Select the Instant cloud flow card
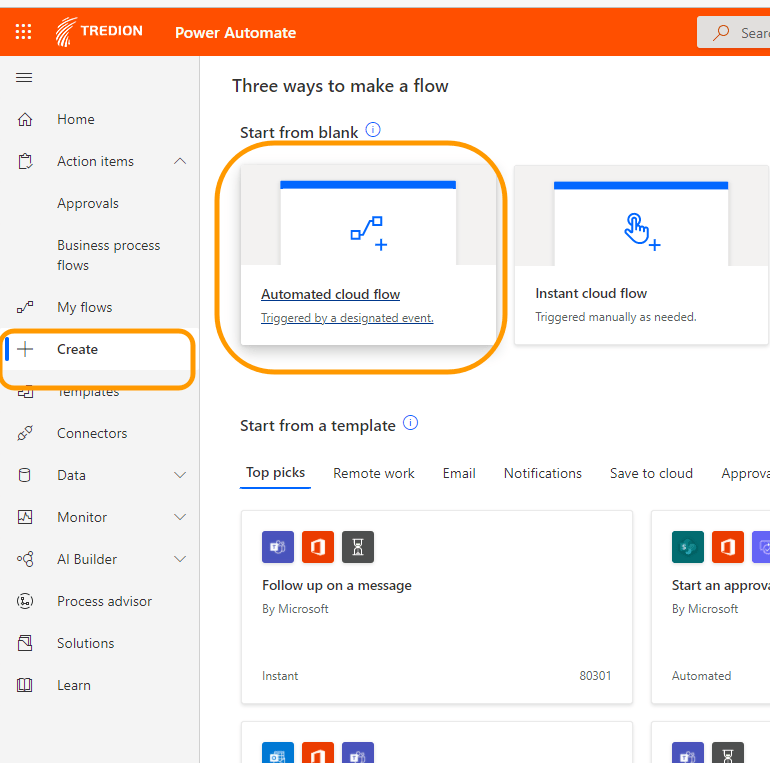This screenshot has height=763, width=770. (640, 256)
